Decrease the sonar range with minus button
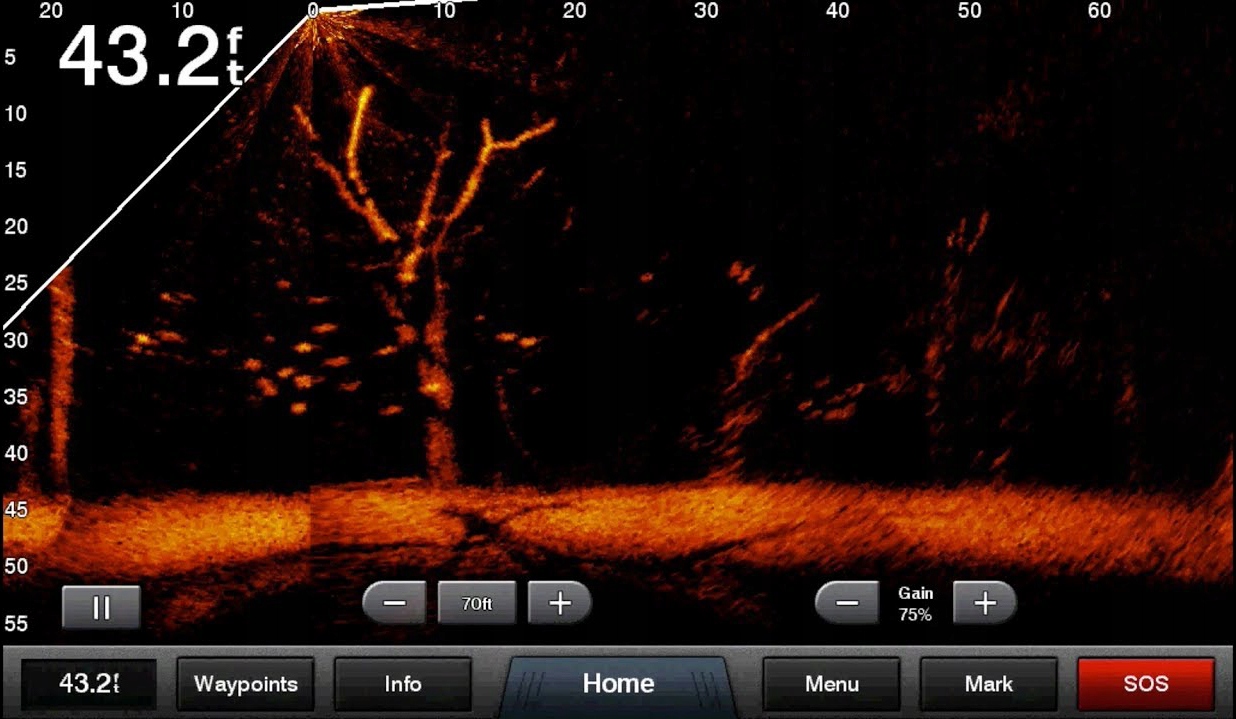Image resolution: width=1236 pixels, height=719 pixels. 395,603
